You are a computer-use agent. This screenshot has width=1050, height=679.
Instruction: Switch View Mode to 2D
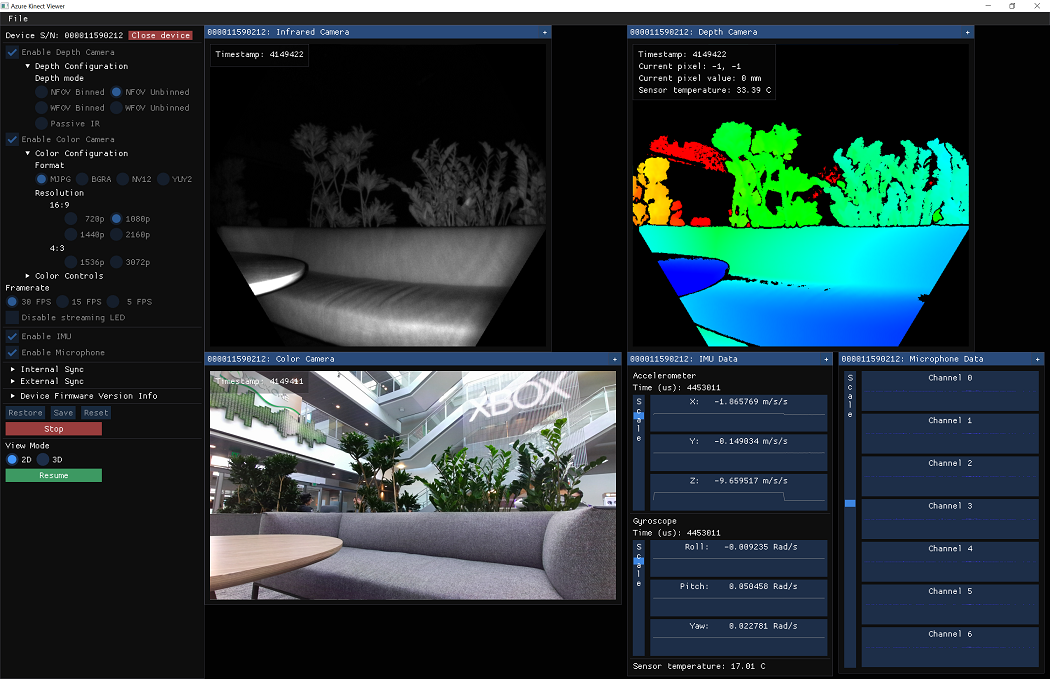(x=12, y=459)
